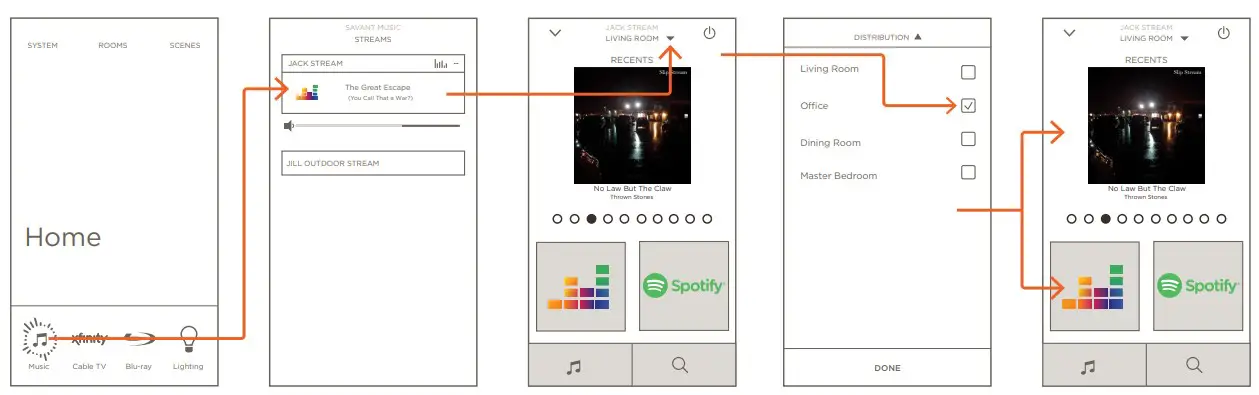Check the Living Room distribution checkbox
The width and height of the screenshot is (1259, 395).
tap(968, 72)
